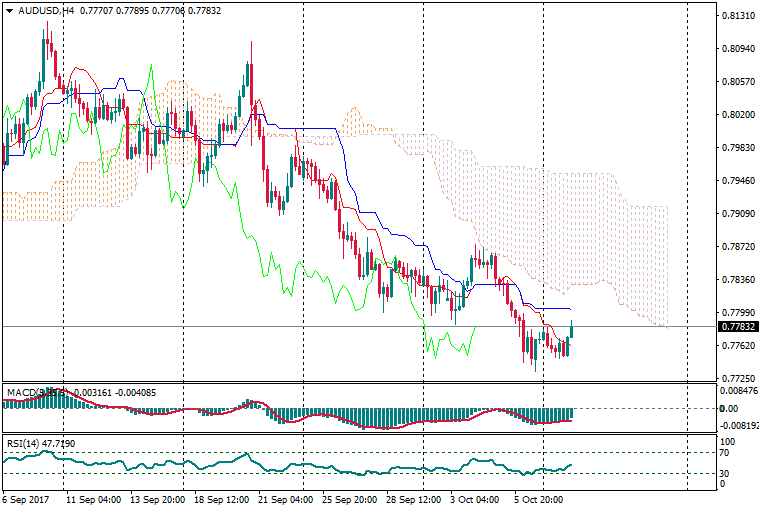The image size is (759, 511).
Task: Click the AUDUSD,H4 chart title label
Action: pos(40,9)
